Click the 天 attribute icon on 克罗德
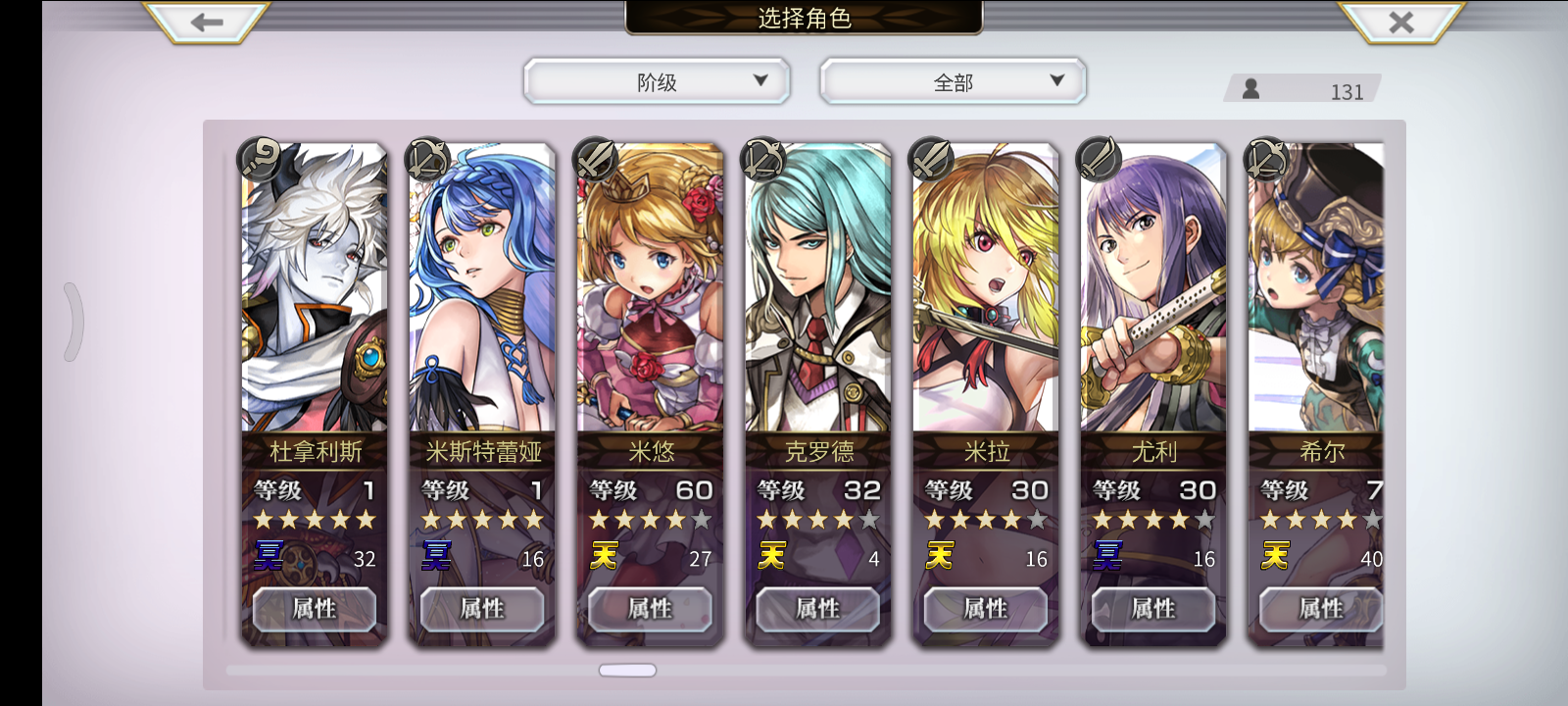This screenshot has width=1568, height=706. (x=772, y=556)
